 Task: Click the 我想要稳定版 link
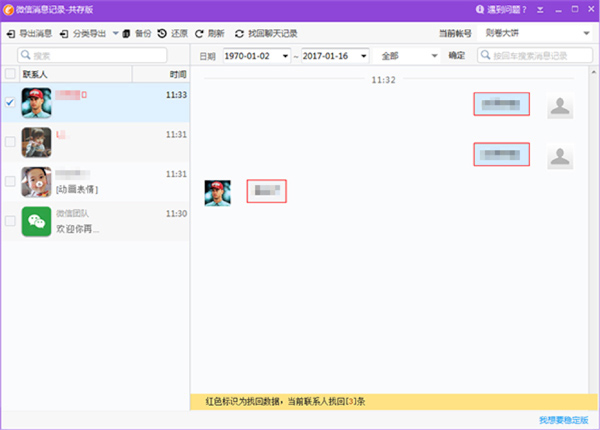click(x=564, y=420)
